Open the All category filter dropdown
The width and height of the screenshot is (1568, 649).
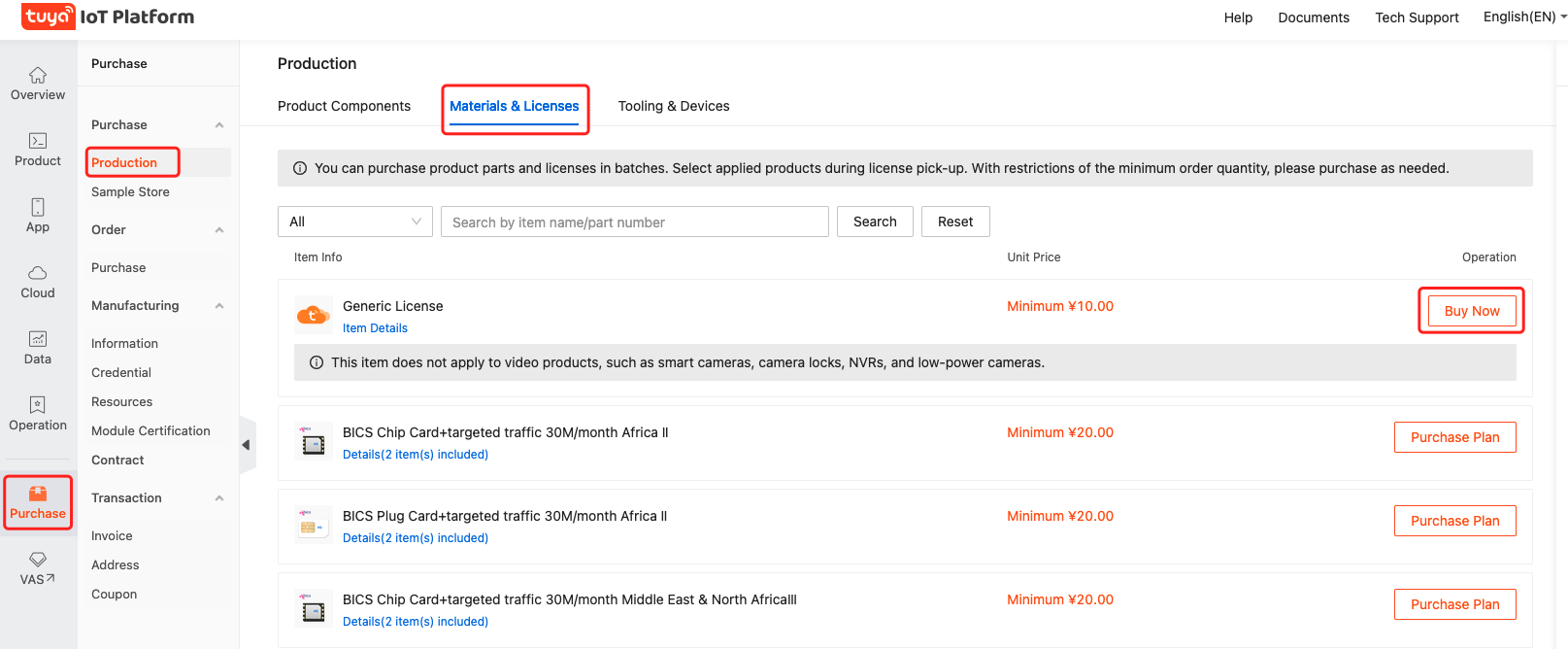[354, 222]
